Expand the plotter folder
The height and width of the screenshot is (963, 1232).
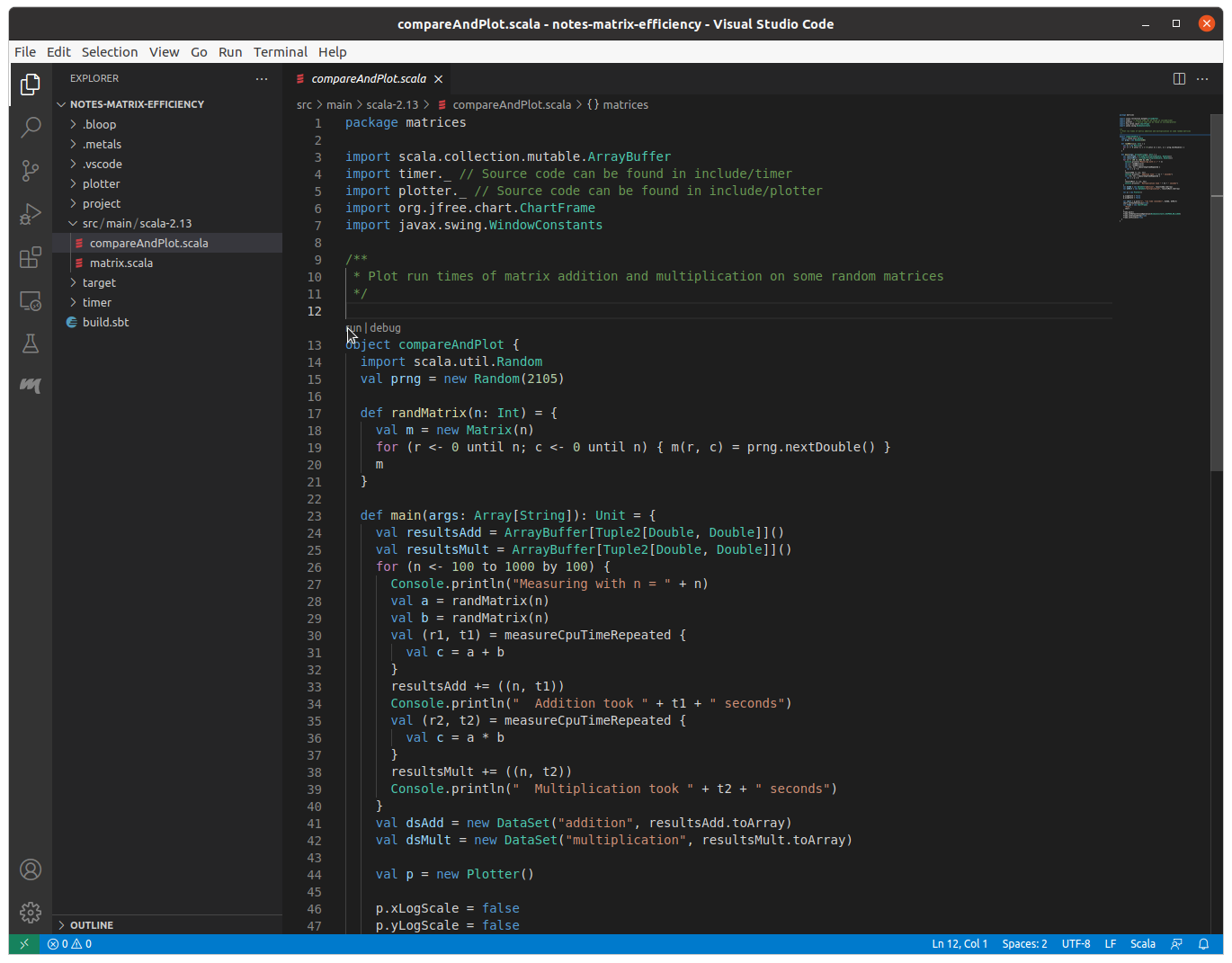point(101,183)
